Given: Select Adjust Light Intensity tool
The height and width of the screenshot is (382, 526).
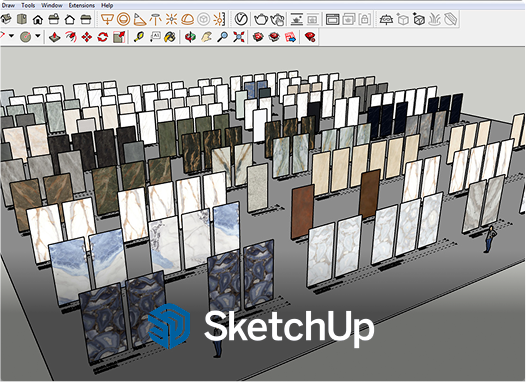Looking at the screenshot, I should (x=219, y=19).
